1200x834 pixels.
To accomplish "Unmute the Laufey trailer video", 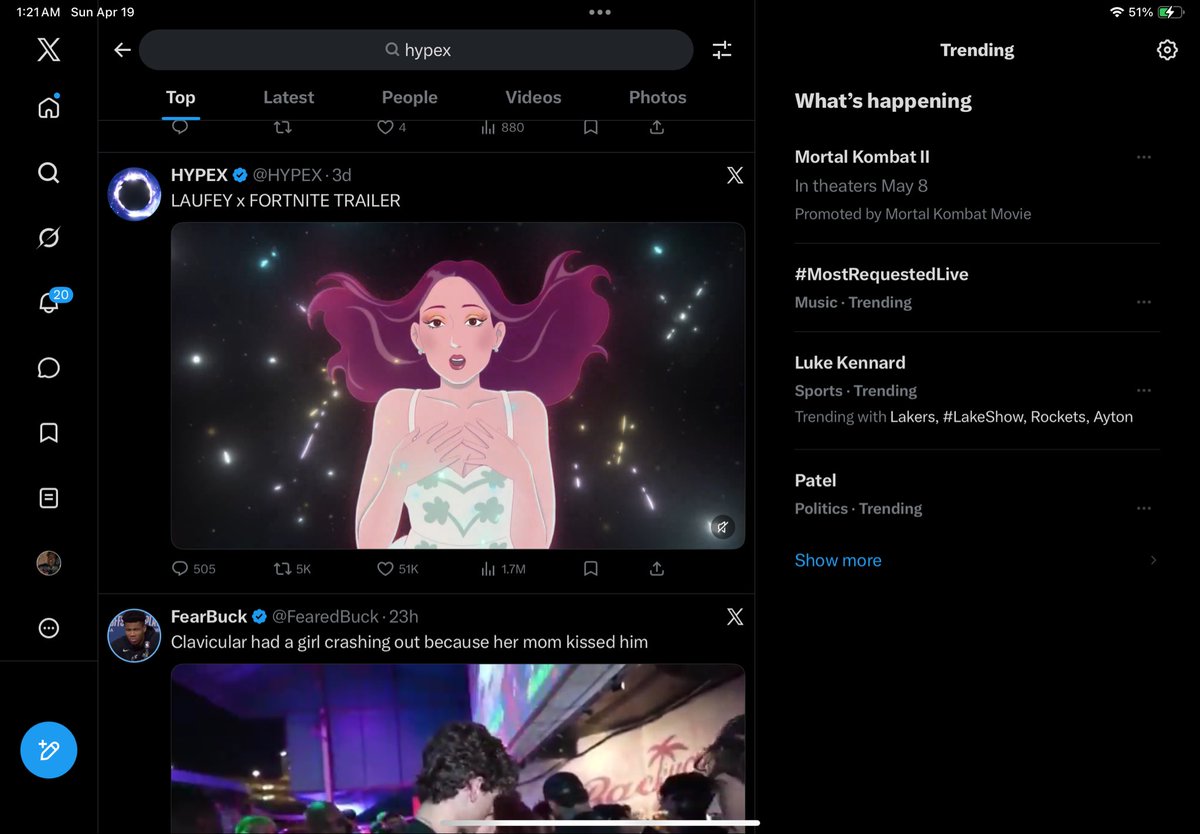I will tap(722, 527).
